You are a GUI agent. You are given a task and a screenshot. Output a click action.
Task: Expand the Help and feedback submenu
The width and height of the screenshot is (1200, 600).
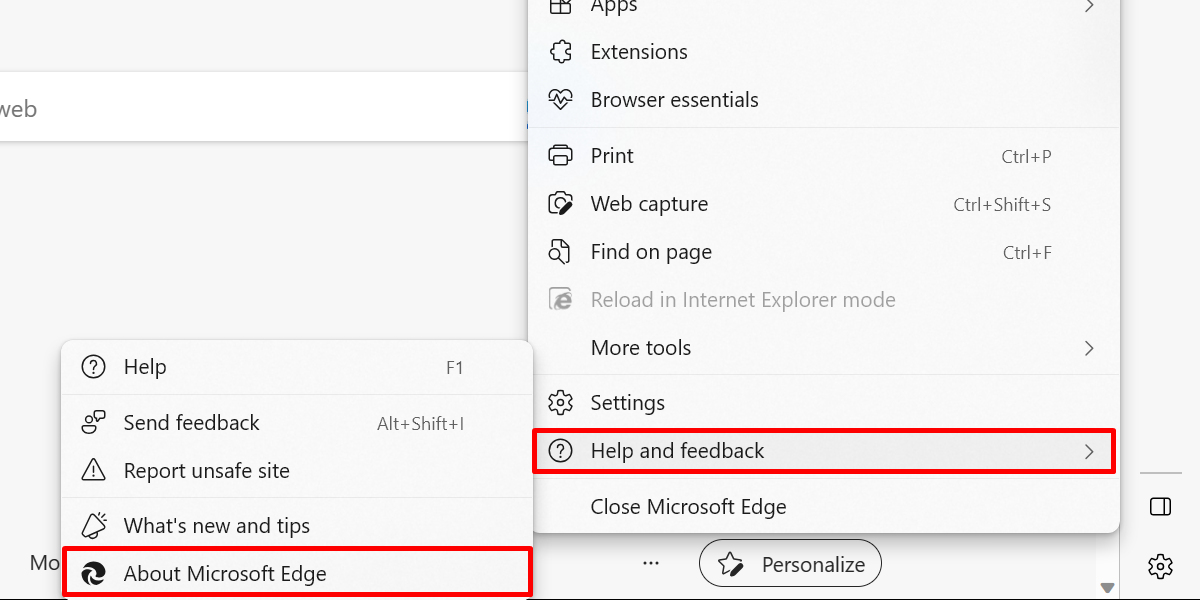1089,451
